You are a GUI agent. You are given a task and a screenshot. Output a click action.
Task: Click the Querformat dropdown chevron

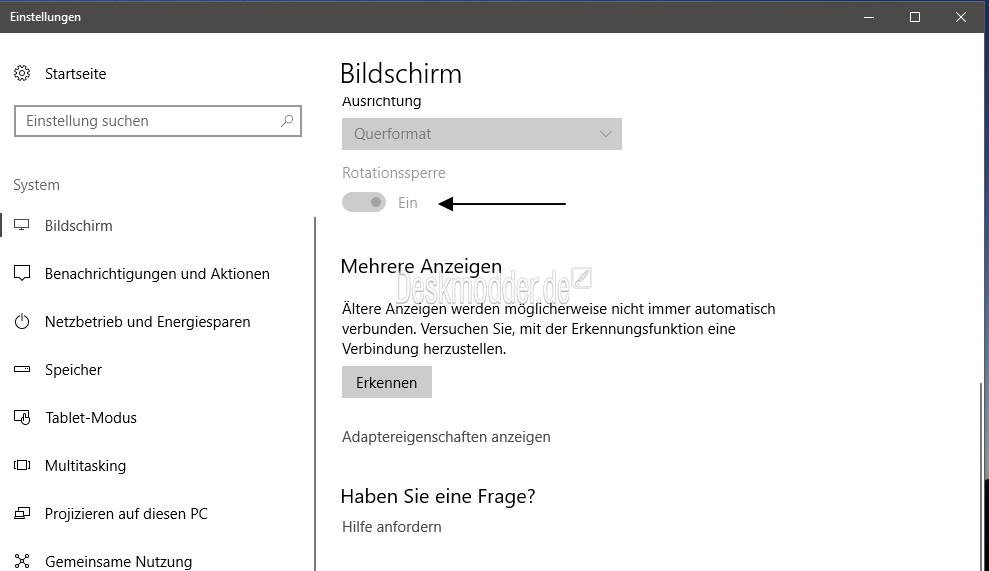606,134
